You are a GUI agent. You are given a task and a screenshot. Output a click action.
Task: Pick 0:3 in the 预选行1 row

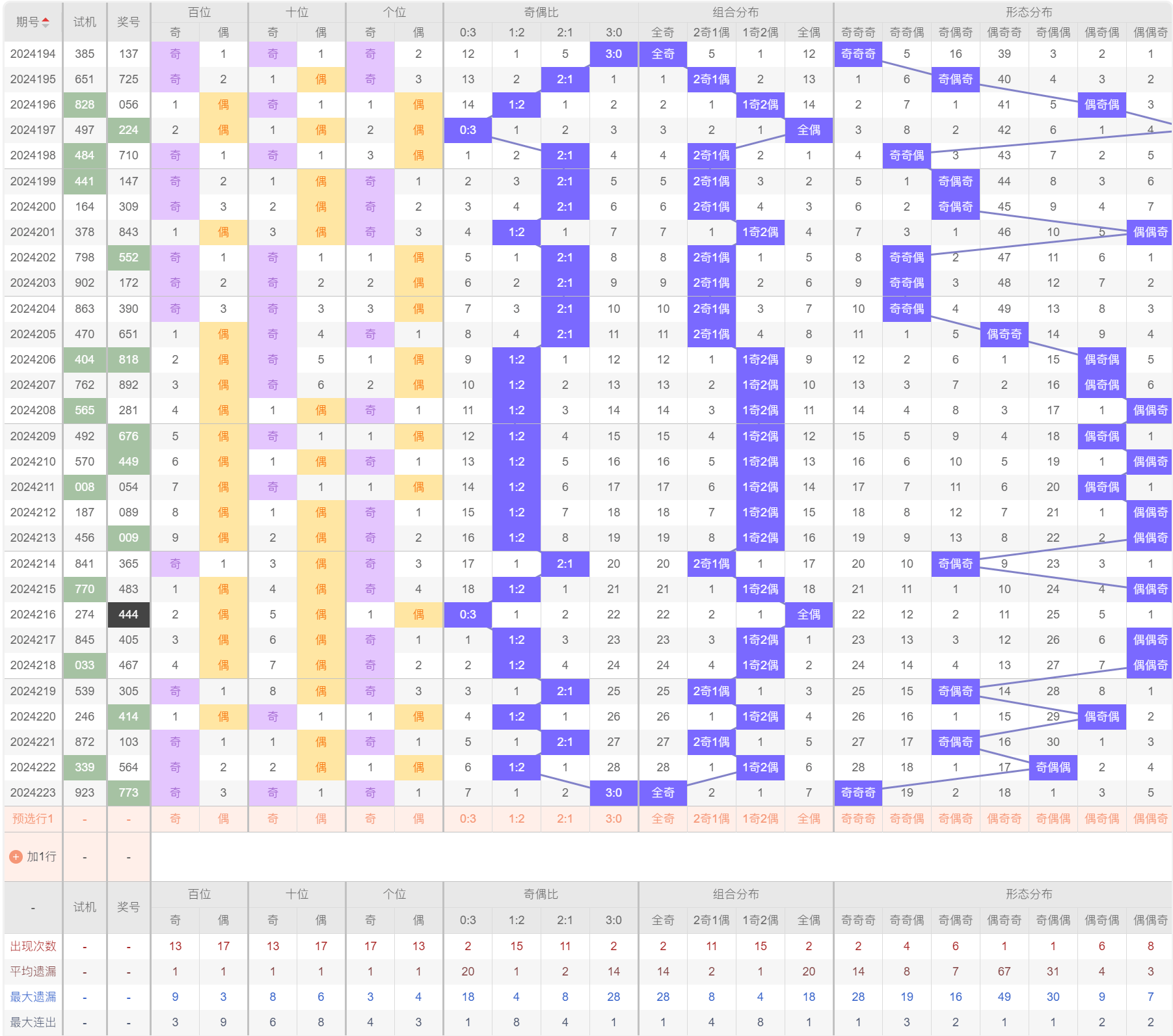pos(468,819)
